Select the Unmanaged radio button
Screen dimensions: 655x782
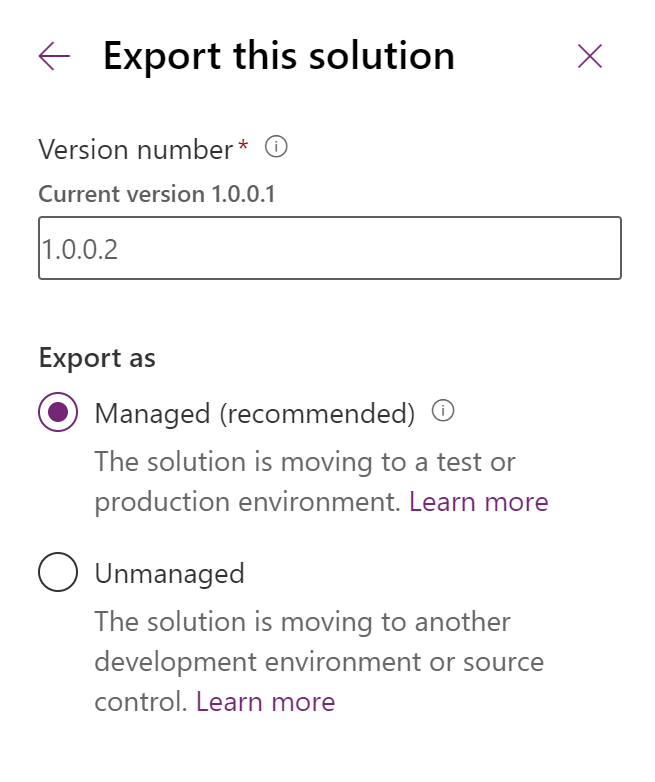(58, 572)
